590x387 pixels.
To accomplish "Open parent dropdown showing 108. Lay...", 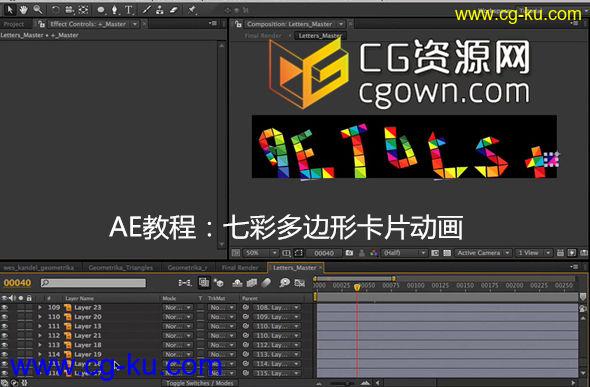I will (277, 307).
